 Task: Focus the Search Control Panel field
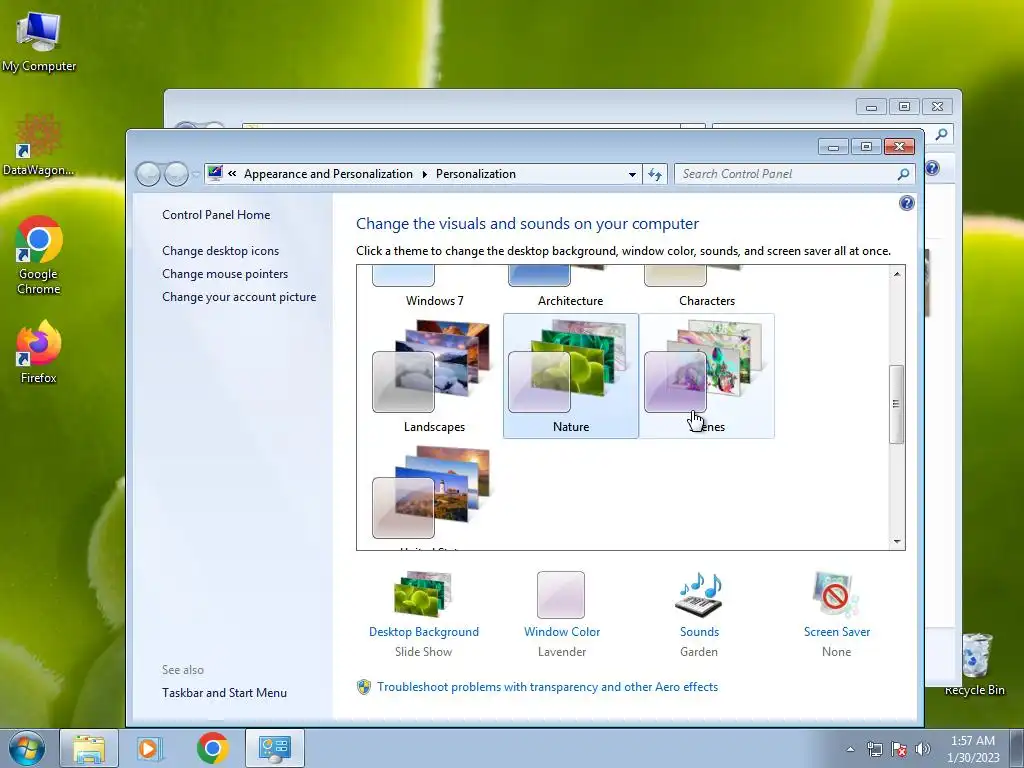tap(786, 174)
